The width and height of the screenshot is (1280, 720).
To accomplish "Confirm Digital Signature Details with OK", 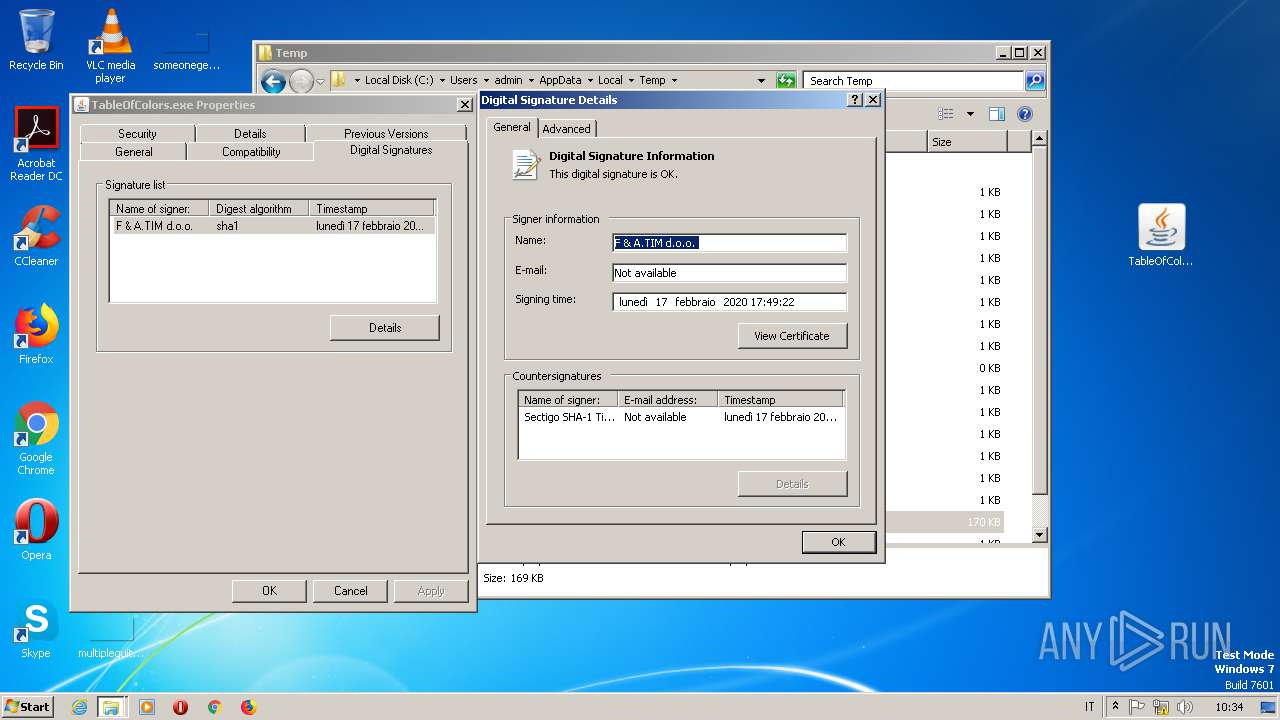I will 838,542.
